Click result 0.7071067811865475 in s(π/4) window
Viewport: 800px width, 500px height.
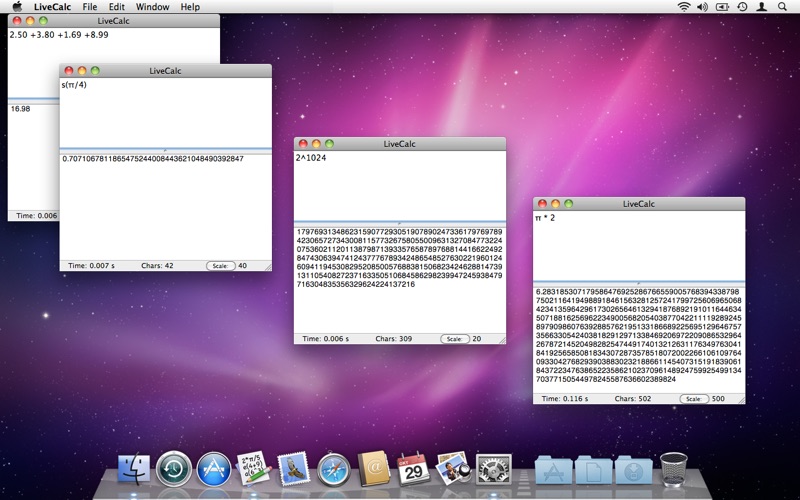(x=153, y=159)
